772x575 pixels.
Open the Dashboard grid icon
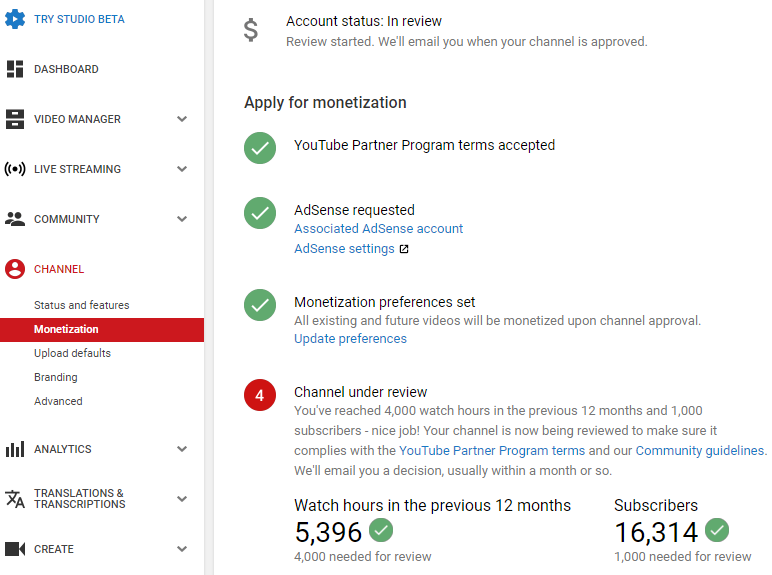(15, 69)
